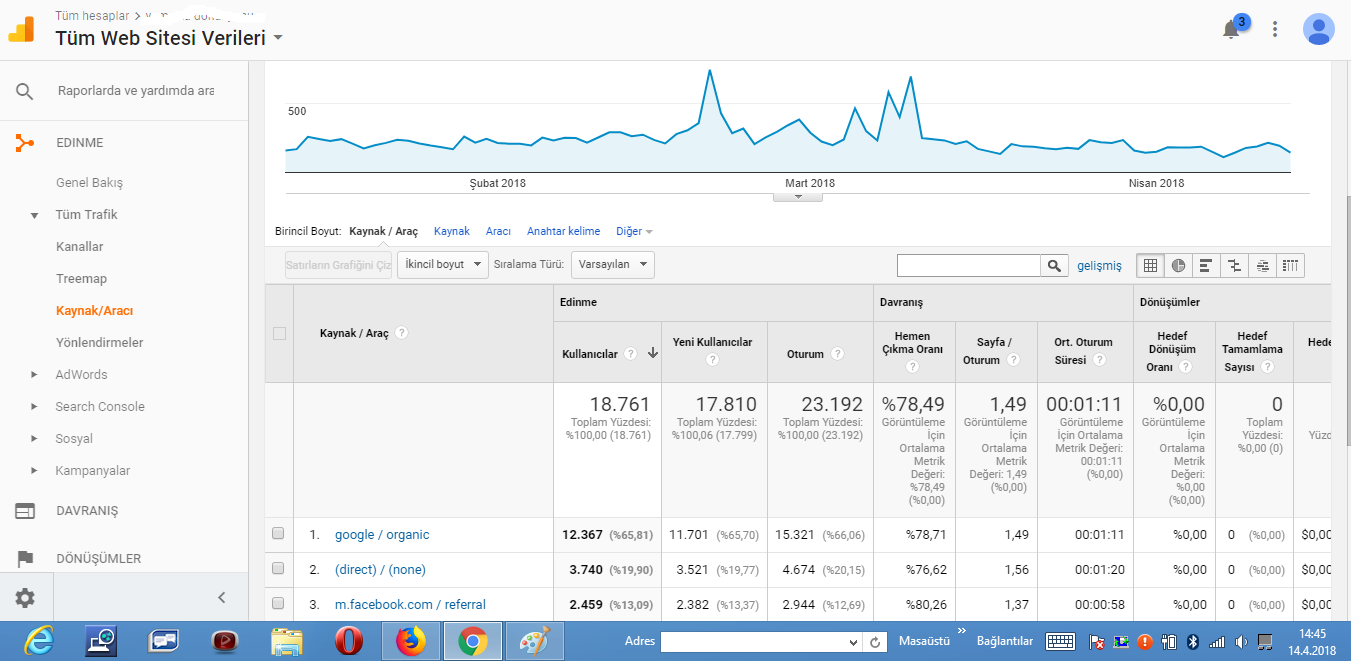Open the Varsayılan sort type dropdown
This screenshot has width=1351, height=661.
[613, 264]
